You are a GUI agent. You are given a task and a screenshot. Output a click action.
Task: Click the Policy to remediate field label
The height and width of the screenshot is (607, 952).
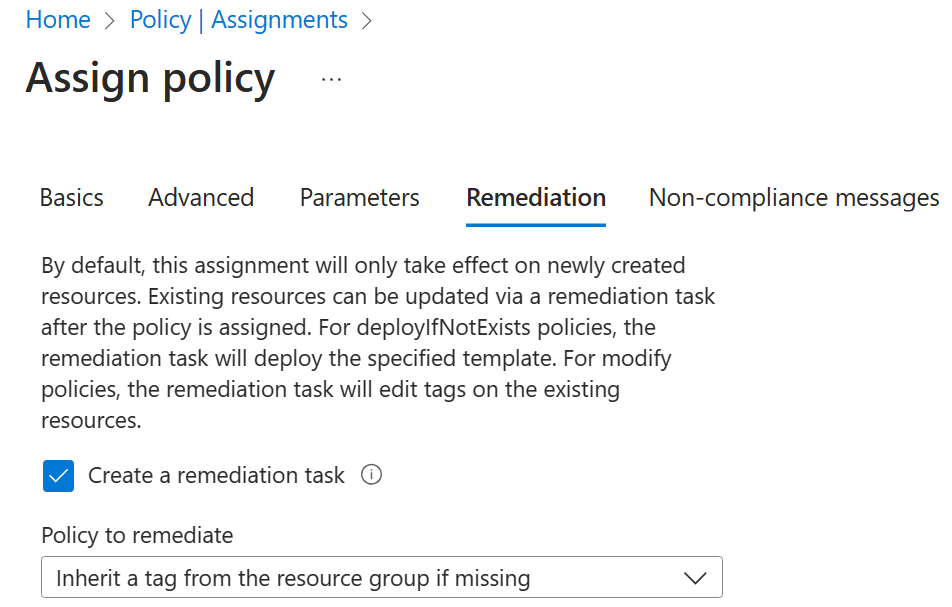[x=137, y=536]
